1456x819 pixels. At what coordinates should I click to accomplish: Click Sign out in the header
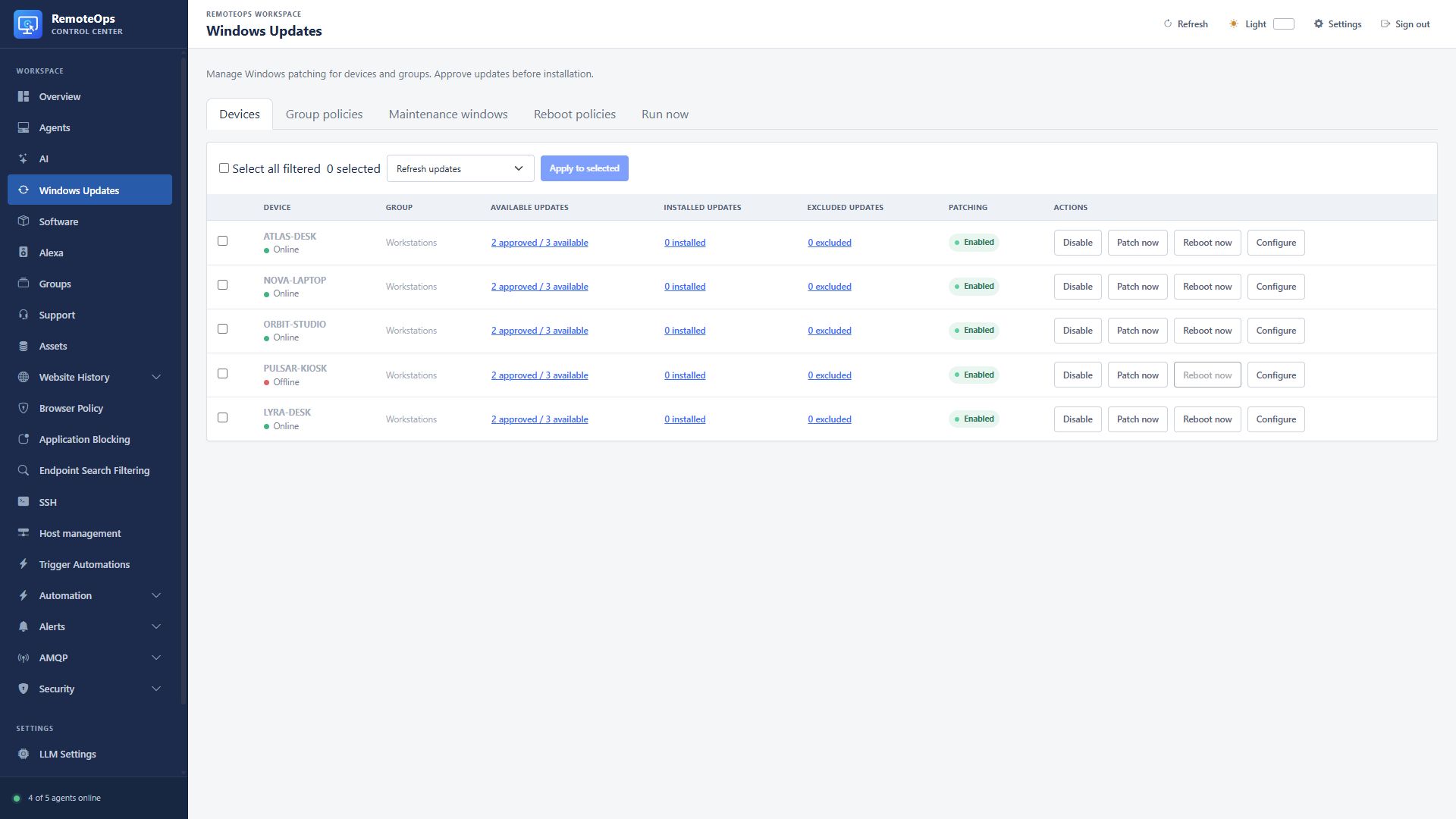[1405, 24]
